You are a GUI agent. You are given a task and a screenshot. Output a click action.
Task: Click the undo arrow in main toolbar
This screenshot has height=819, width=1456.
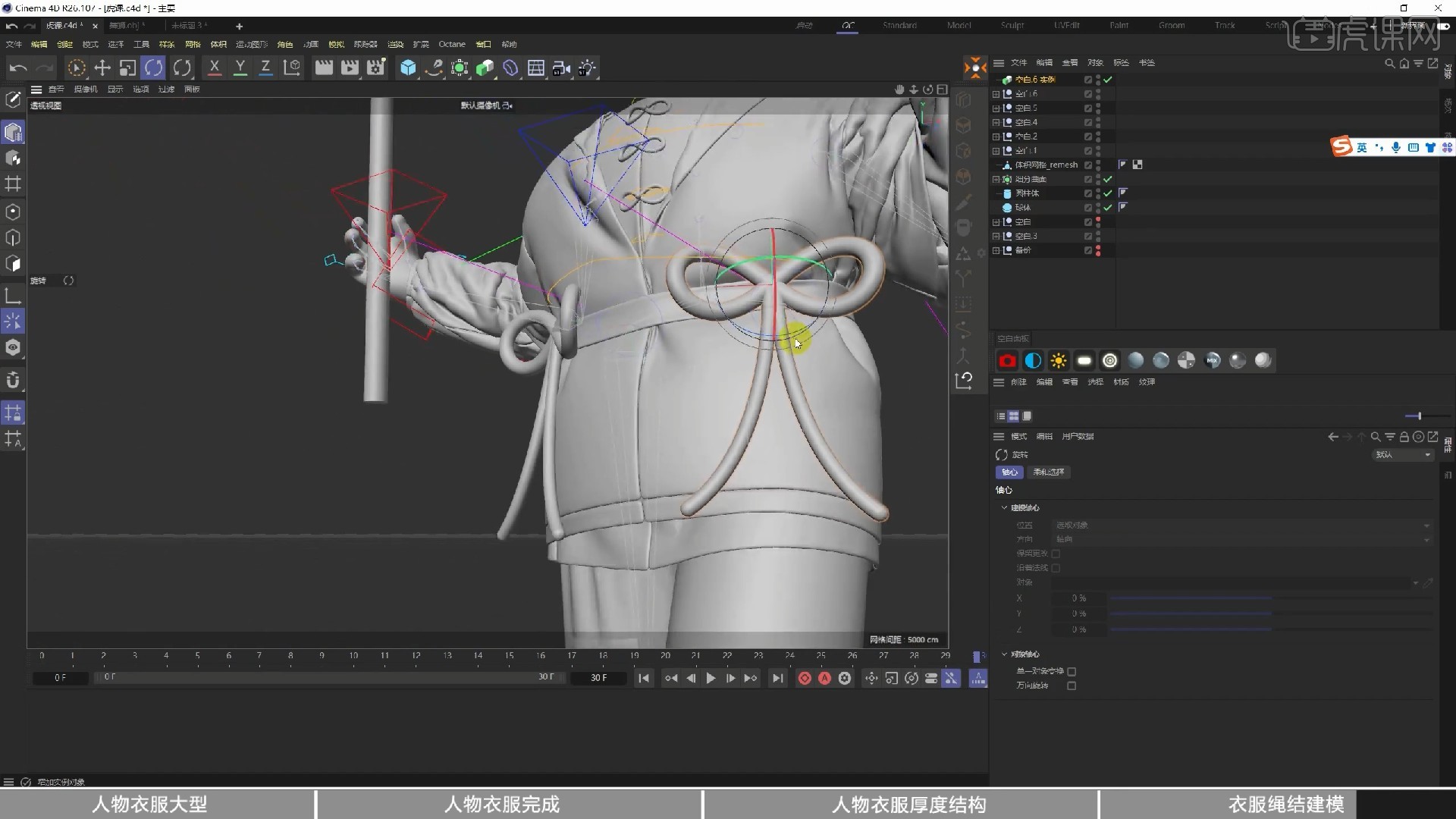[18, 68]
